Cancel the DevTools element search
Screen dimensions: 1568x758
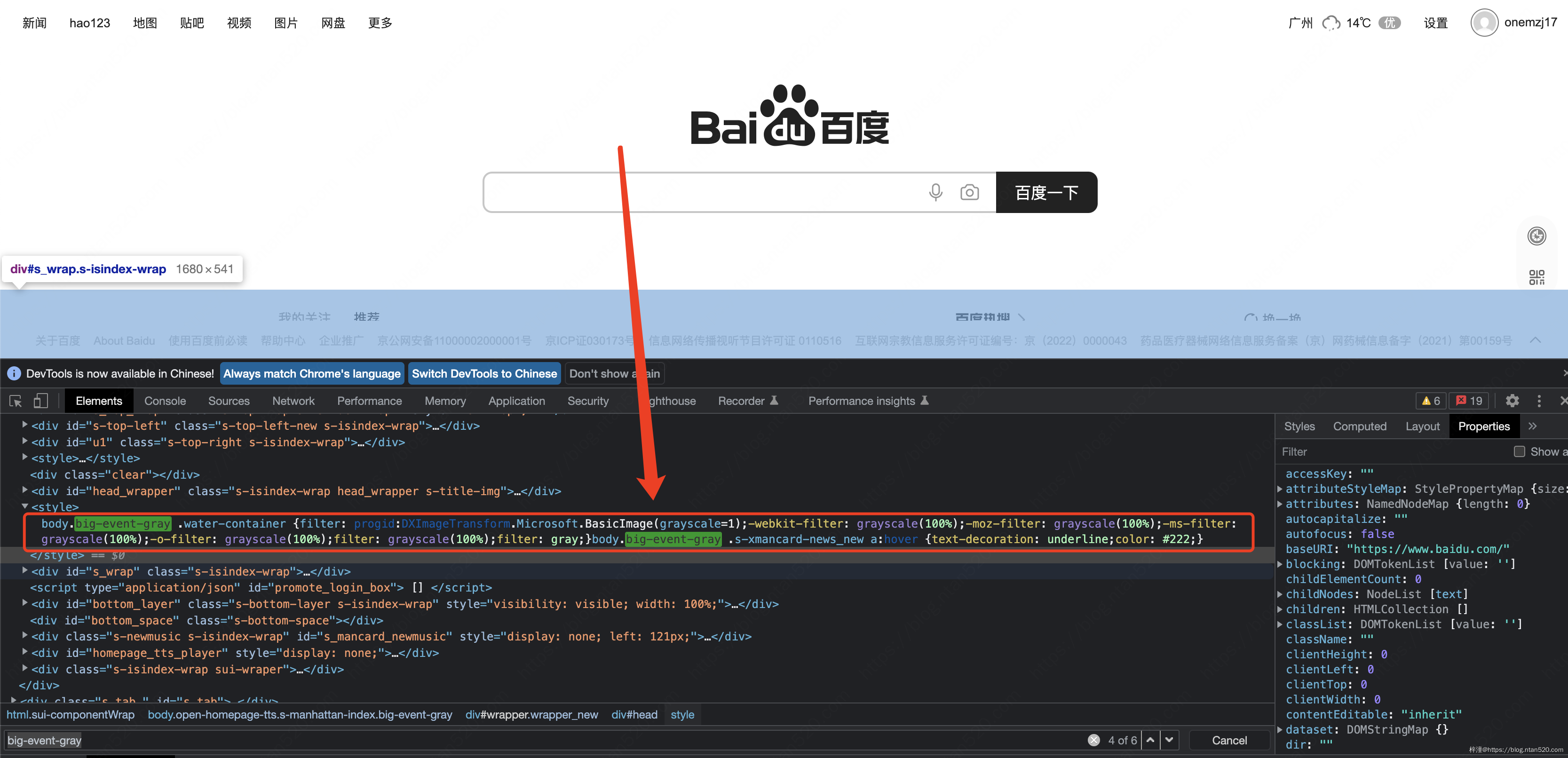pyautogui.click(x=1229, y=740)
